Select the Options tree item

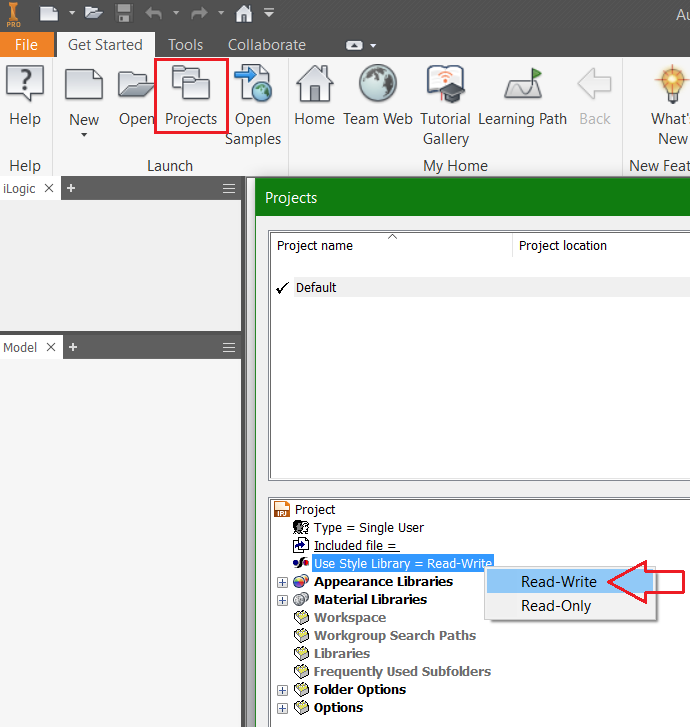[x=338, y=708]
